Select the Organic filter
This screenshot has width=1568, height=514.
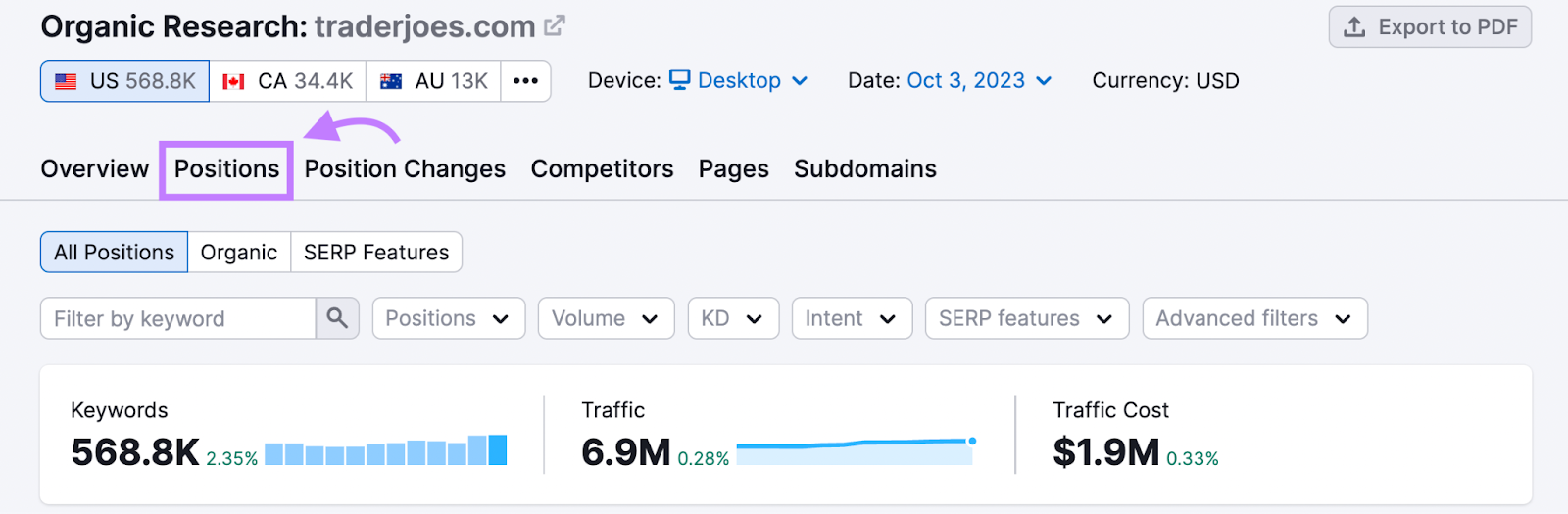coord(239,253)
